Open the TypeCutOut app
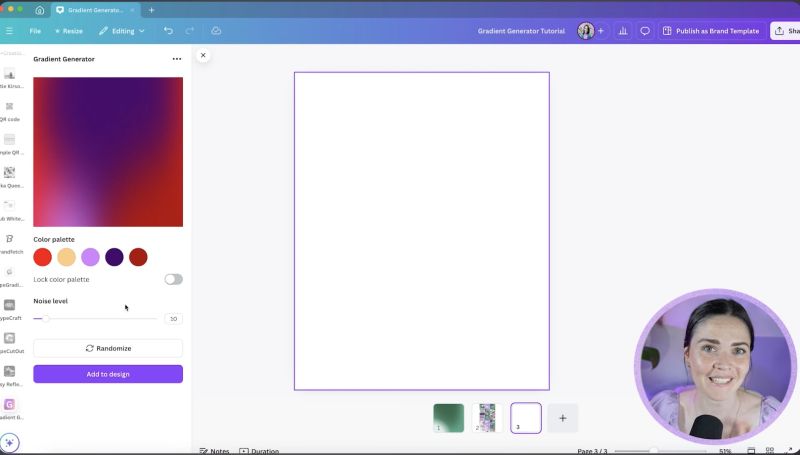This screenshot has height=455, width=800. [10, 343]
